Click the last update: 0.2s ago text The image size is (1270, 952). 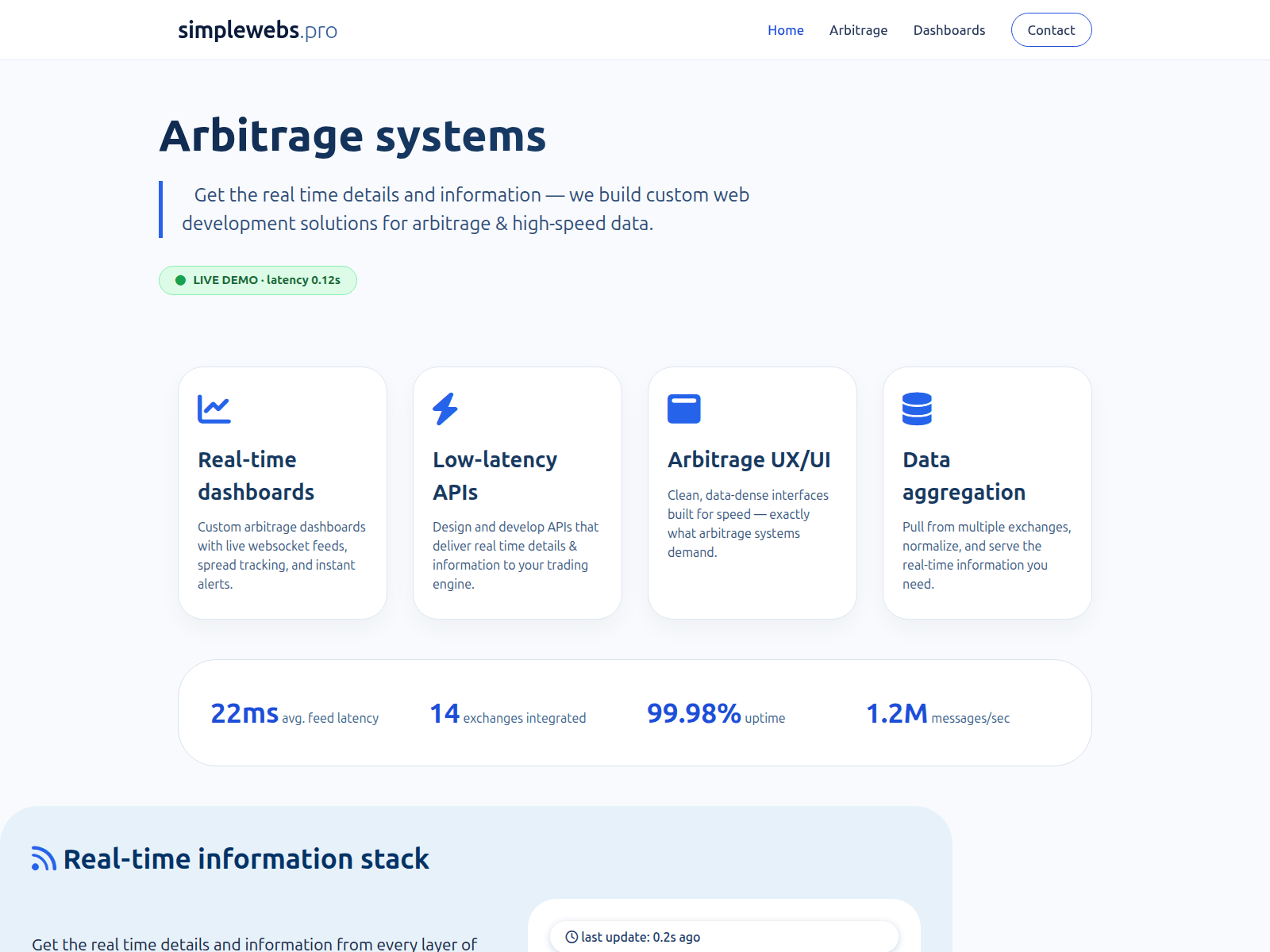point(641,937)
